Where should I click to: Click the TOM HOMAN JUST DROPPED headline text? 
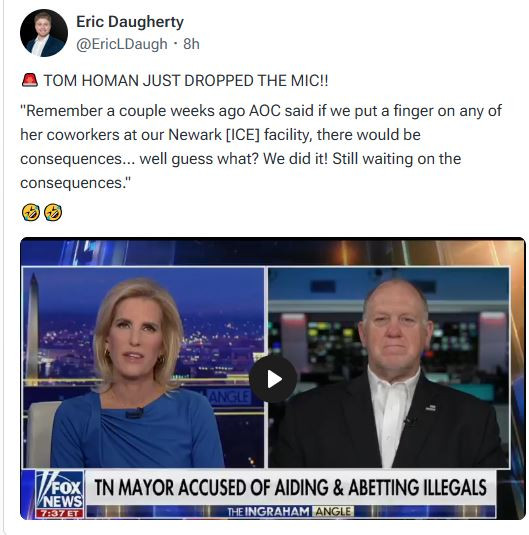coord(186,81)
